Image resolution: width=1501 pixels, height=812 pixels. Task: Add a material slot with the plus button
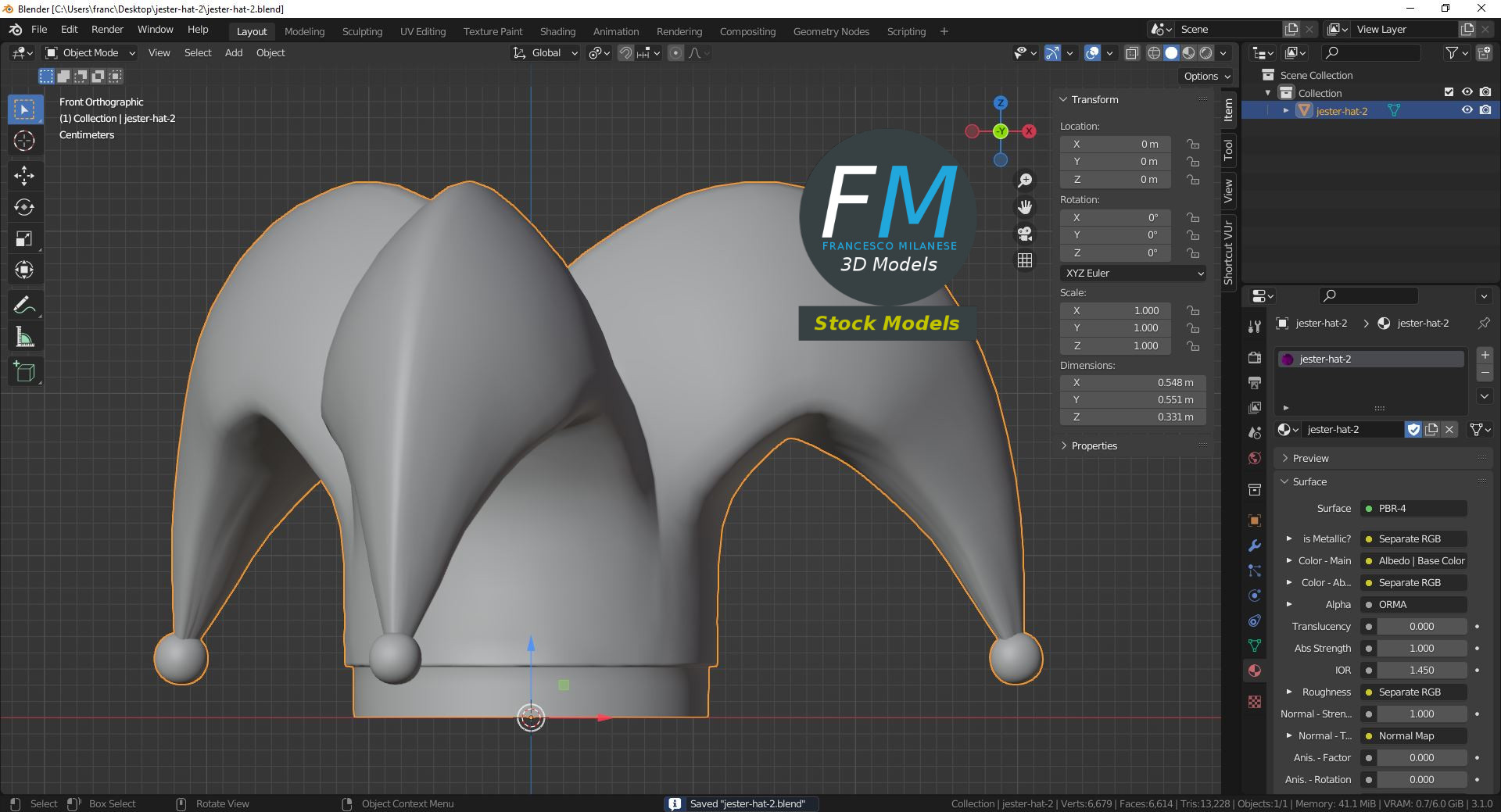pos(1485,355)
